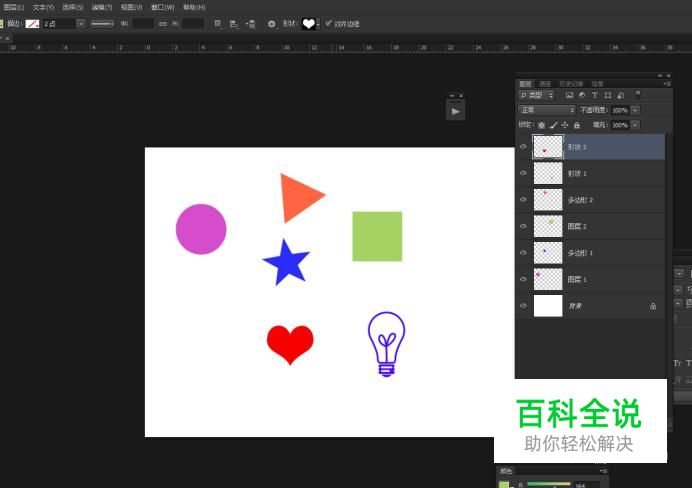Open the 选择(S) menu
The image size is (692, 488).
pyautogui.click(x=73, y=7)
